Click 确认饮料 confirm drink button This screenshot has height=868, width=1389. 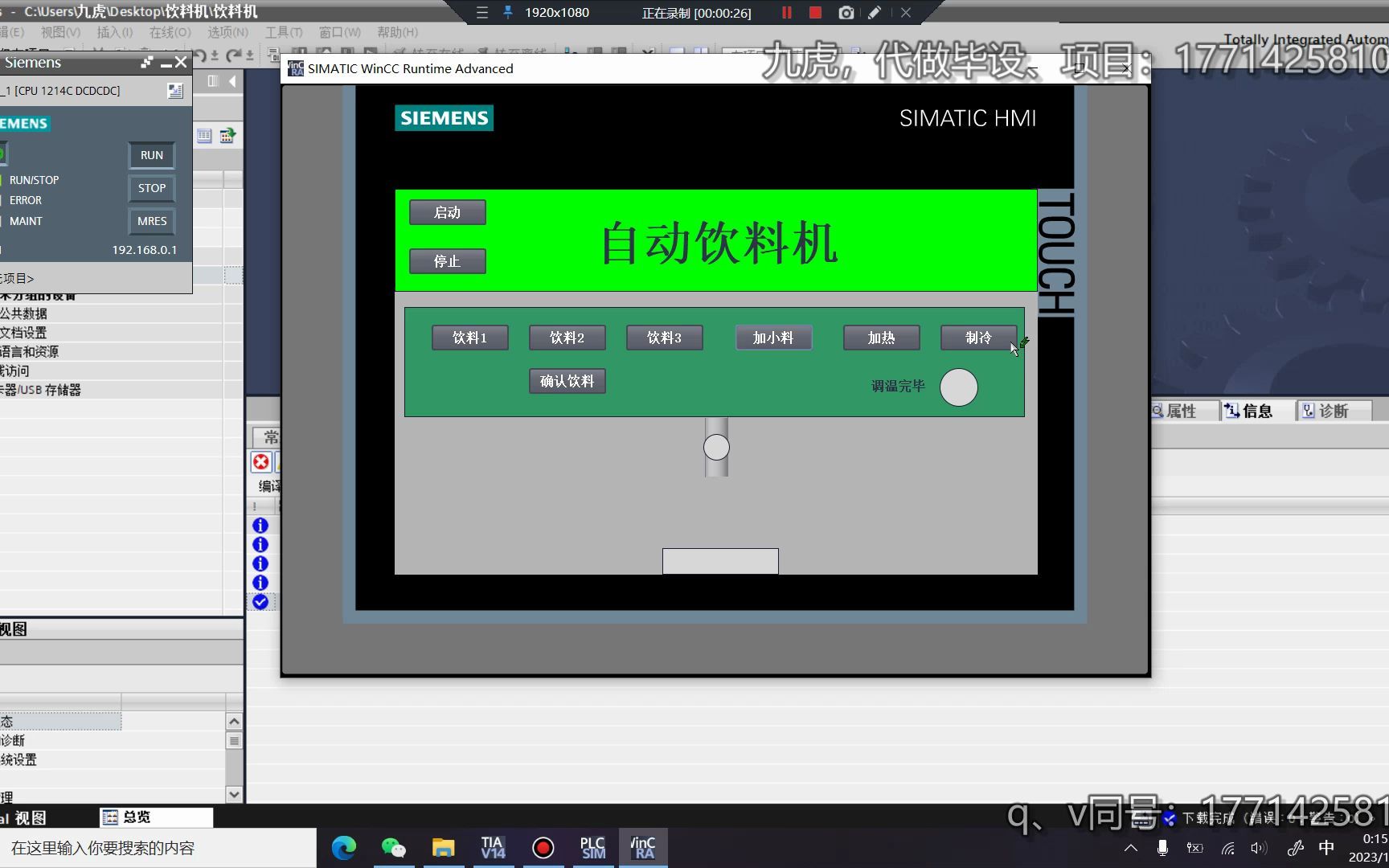coord(567,381)
